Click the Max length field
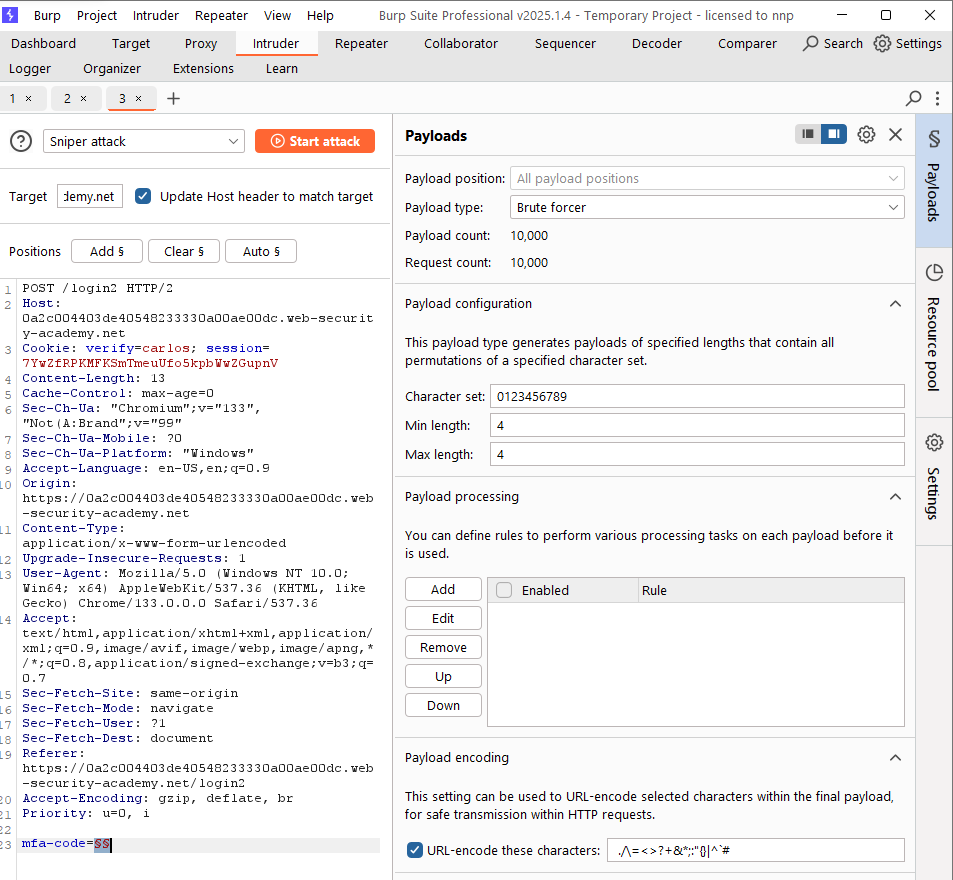Screen dimensions: 953x880 (697, 454)
